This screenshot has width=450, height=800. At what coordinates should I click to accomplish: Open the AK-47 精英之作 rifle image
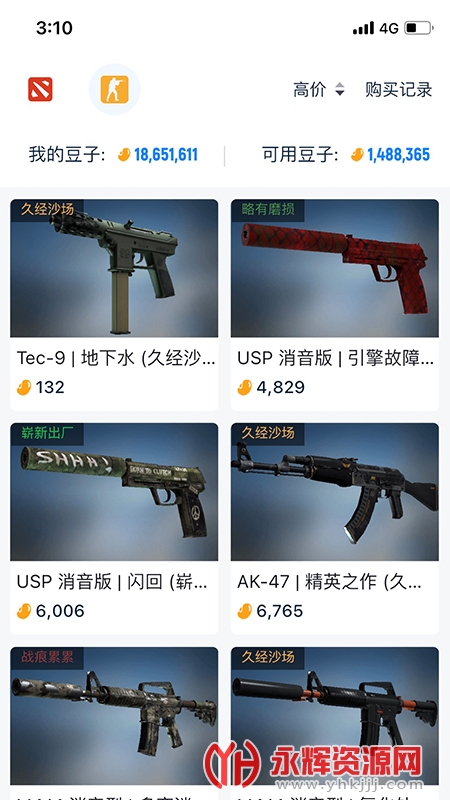pos(335,492)
